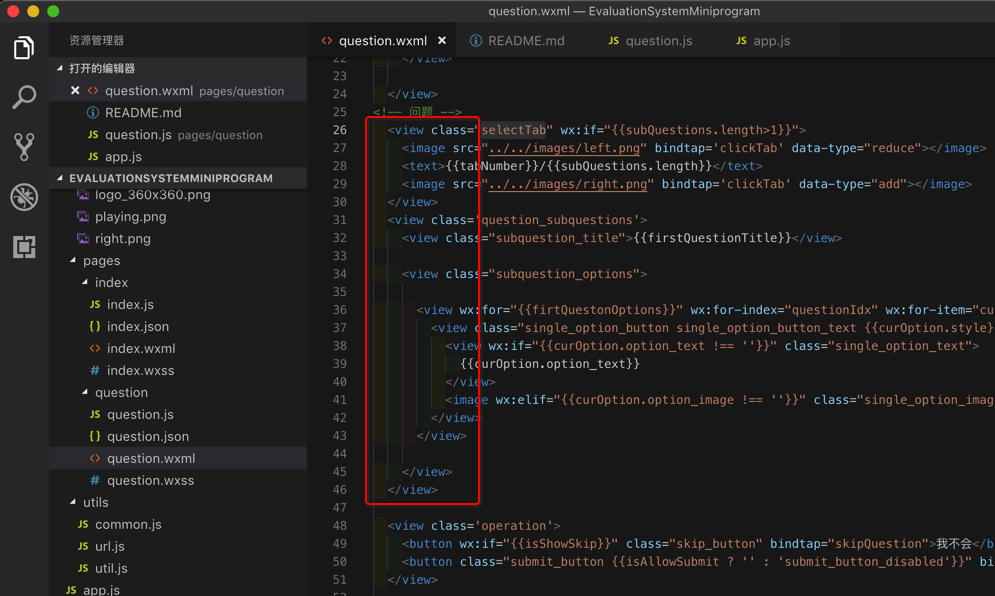The image size is (995, 596).
Task: Click the 资源管理器 panel header
Action: click(96, 41)
